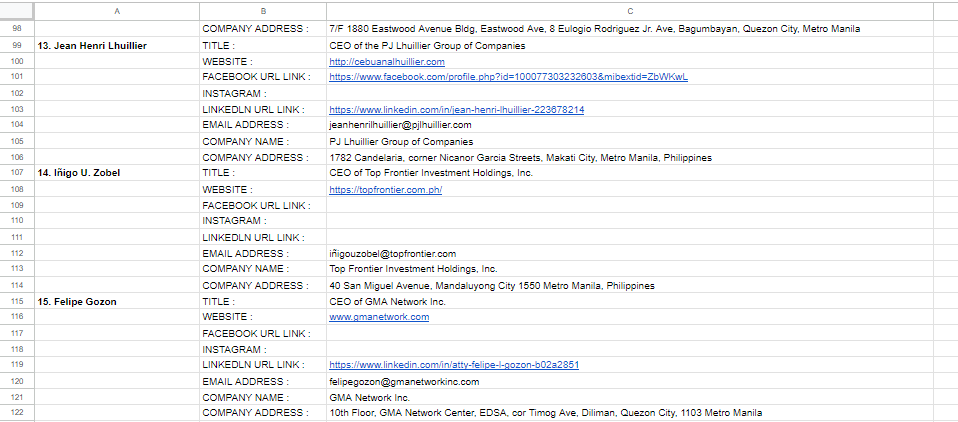Open Jean Henri Lhuillier's Facebook profile link
This screenshot has height=422, width=958.
point(508,77)
